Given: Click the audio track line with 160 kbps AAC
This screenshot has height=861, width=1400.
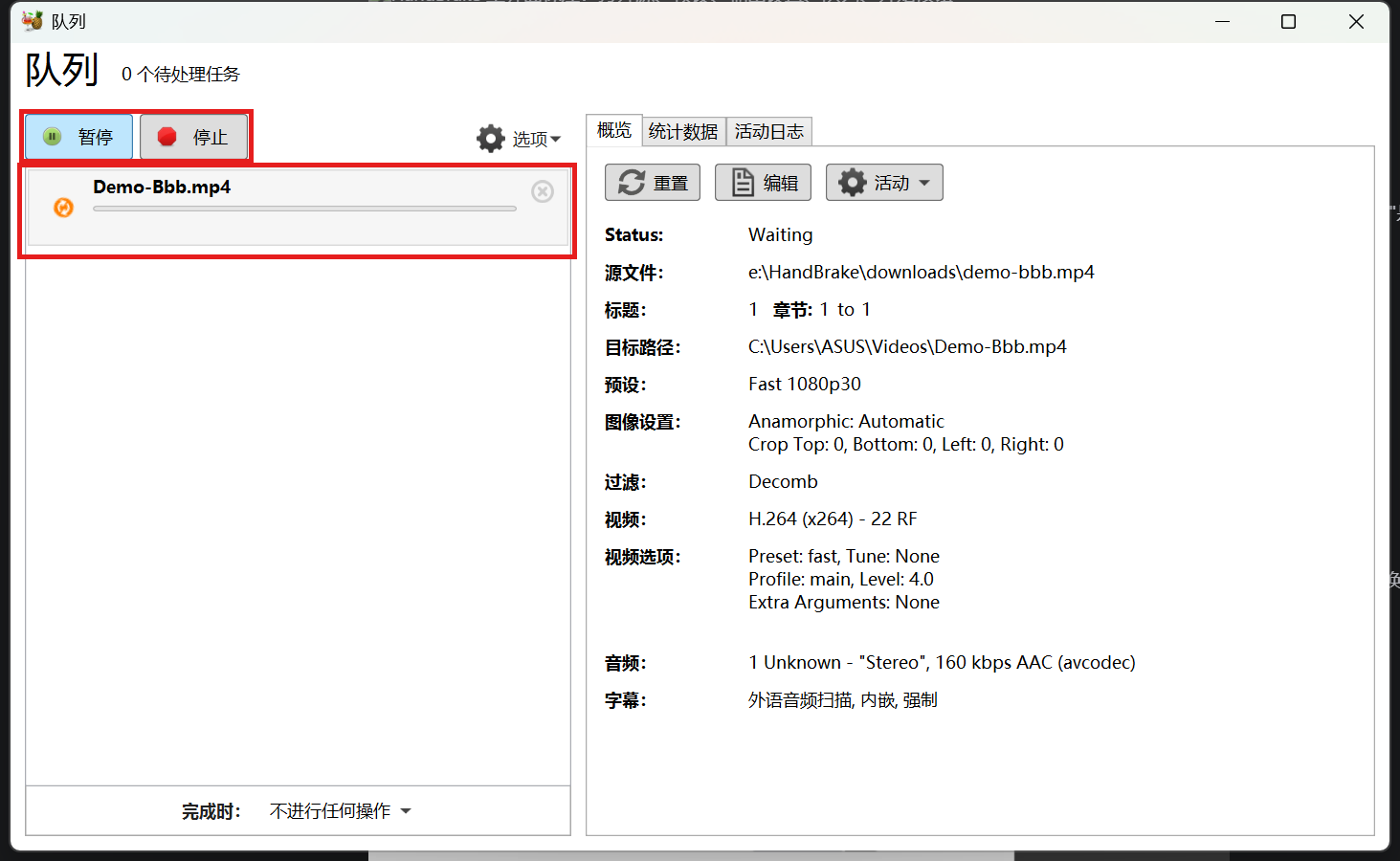Looking at the screenshot, I should coord(942,662).
